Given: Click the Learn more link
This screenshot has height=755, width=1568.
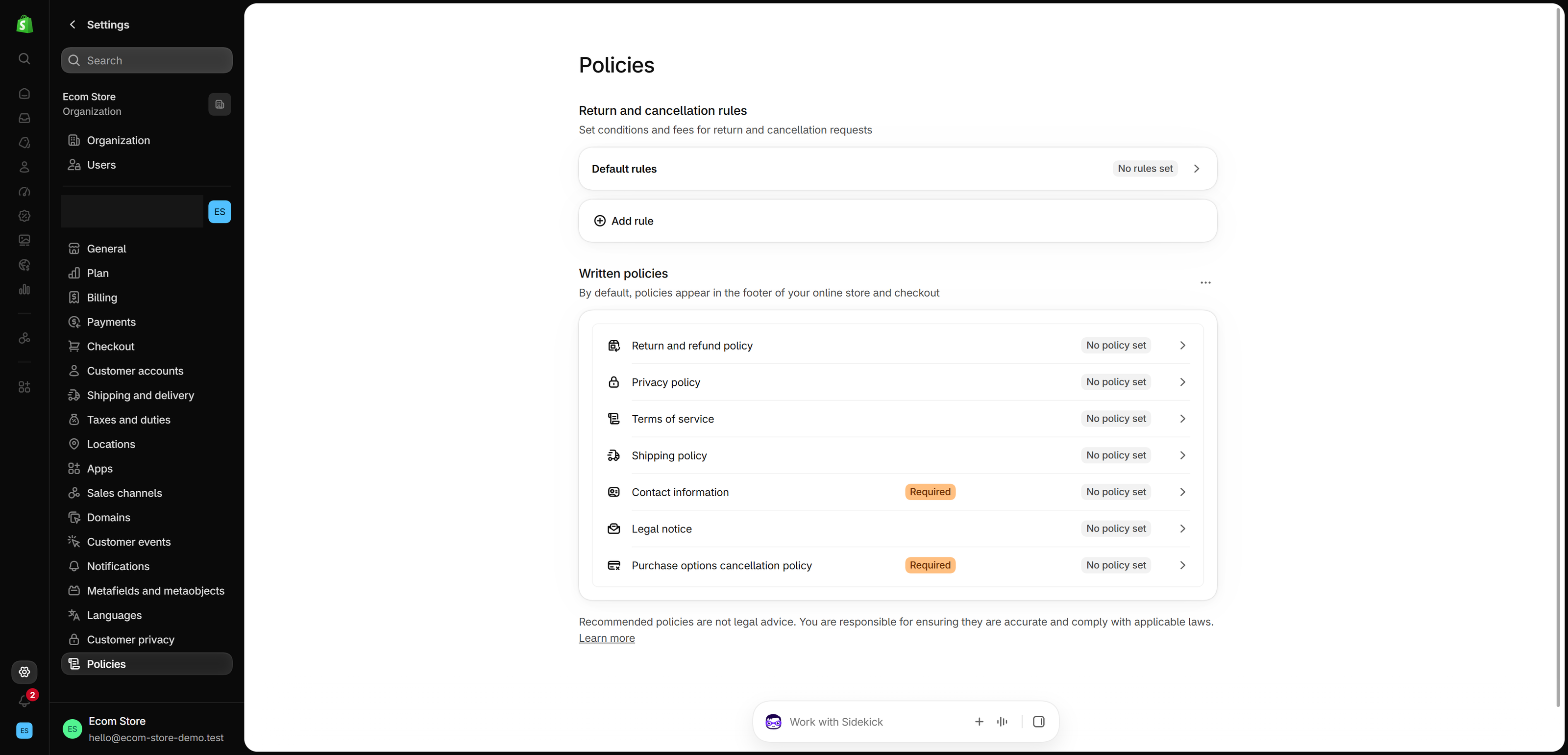Looking at the screenshot, I should click(606, 638).
